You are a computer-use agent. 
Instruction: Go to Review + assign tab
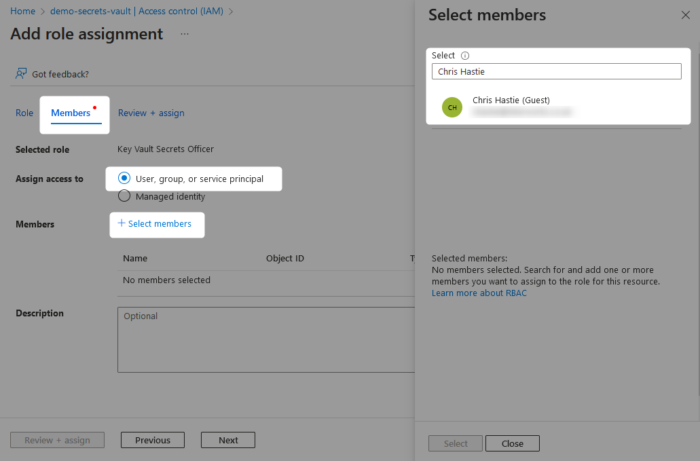tap(151, 113)
